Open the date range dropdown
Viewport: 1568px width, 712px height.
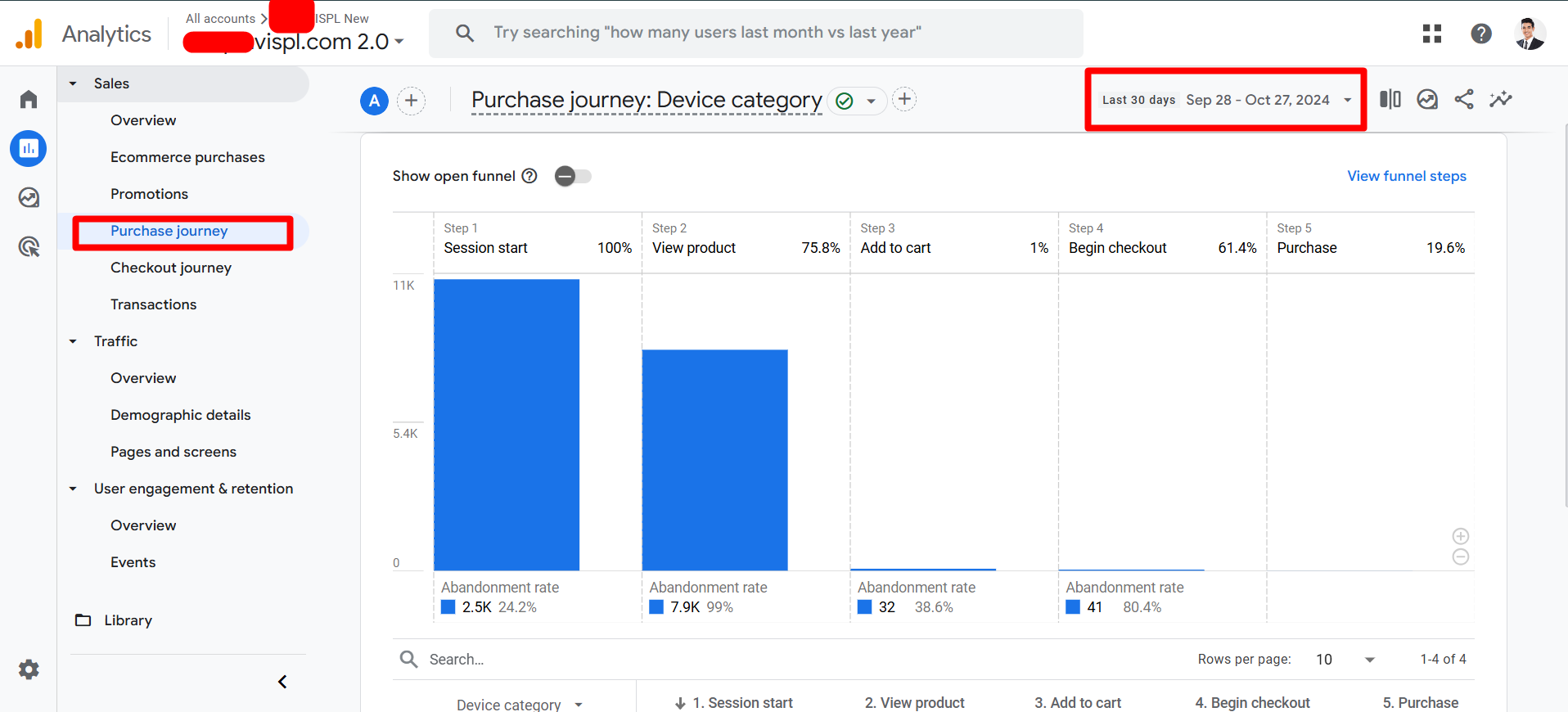tap(1225, 100)
